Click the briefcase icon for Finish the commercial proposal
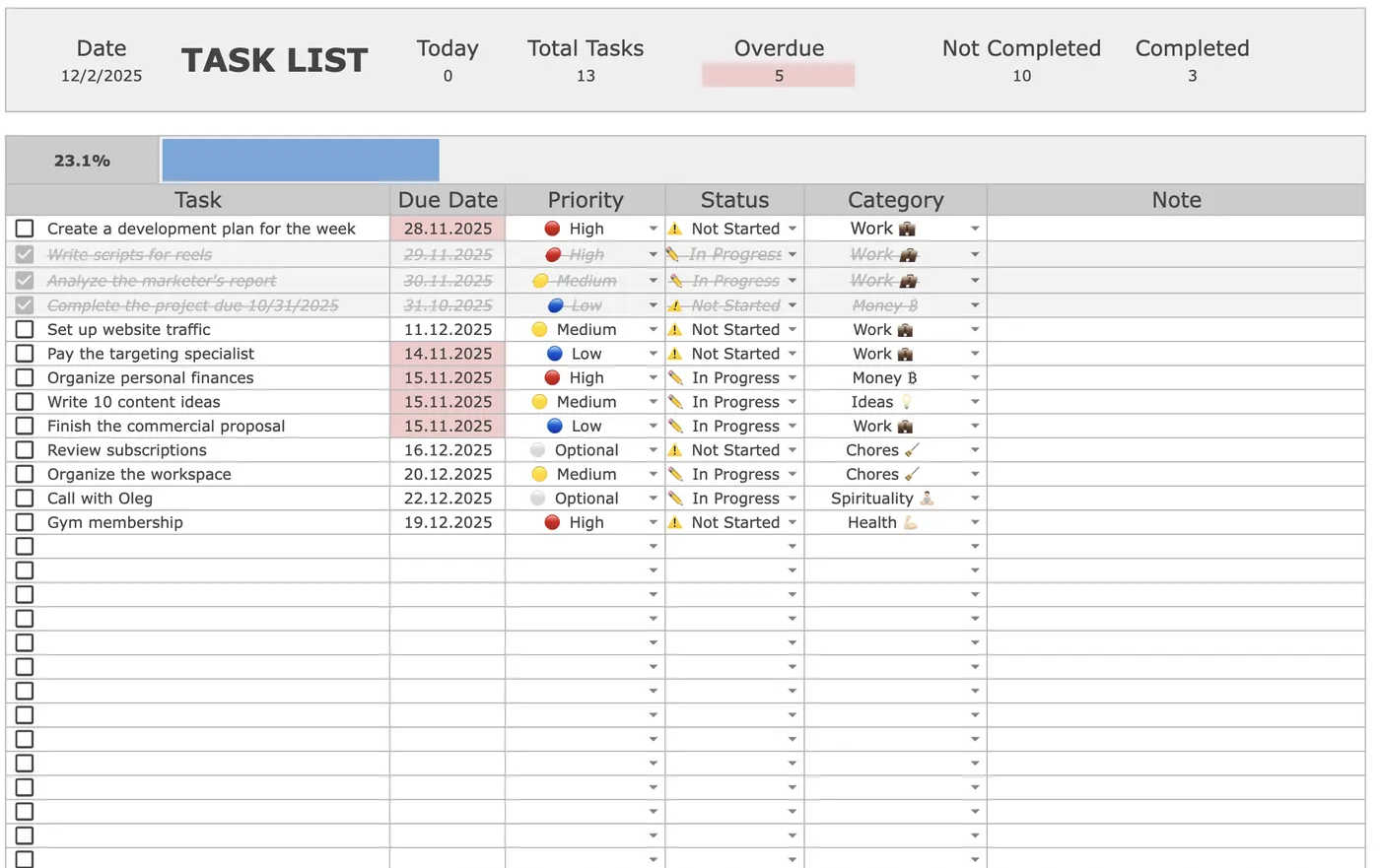 tap(905, 427)
